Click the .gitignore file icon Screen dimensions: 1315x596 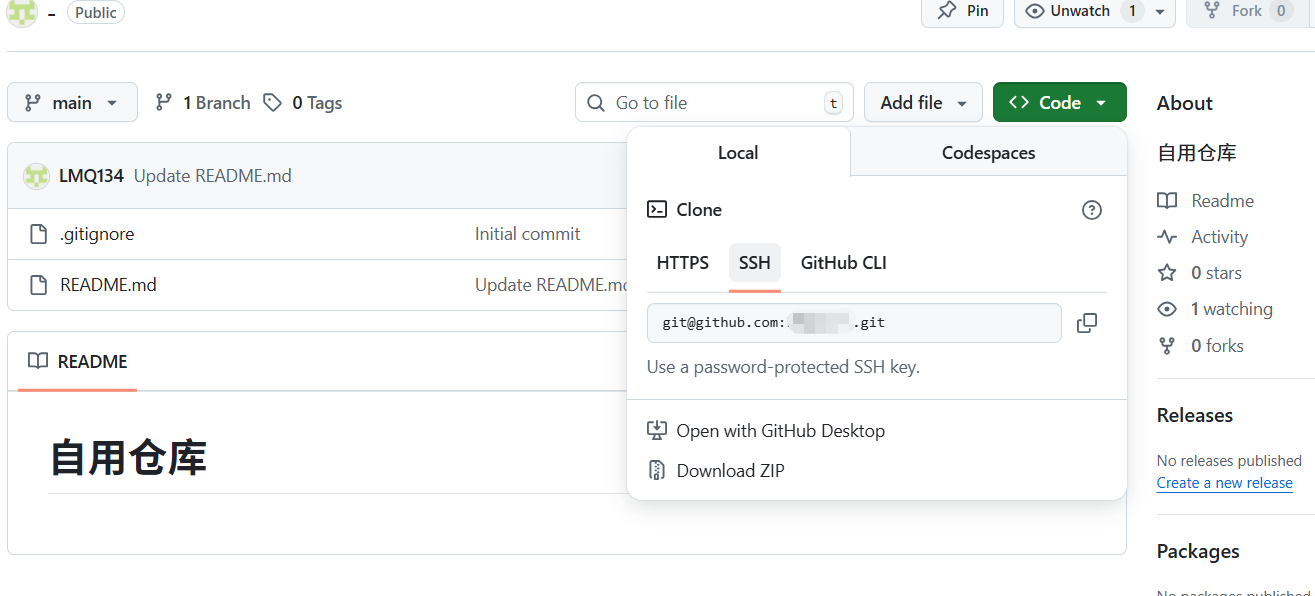(38, 234)
